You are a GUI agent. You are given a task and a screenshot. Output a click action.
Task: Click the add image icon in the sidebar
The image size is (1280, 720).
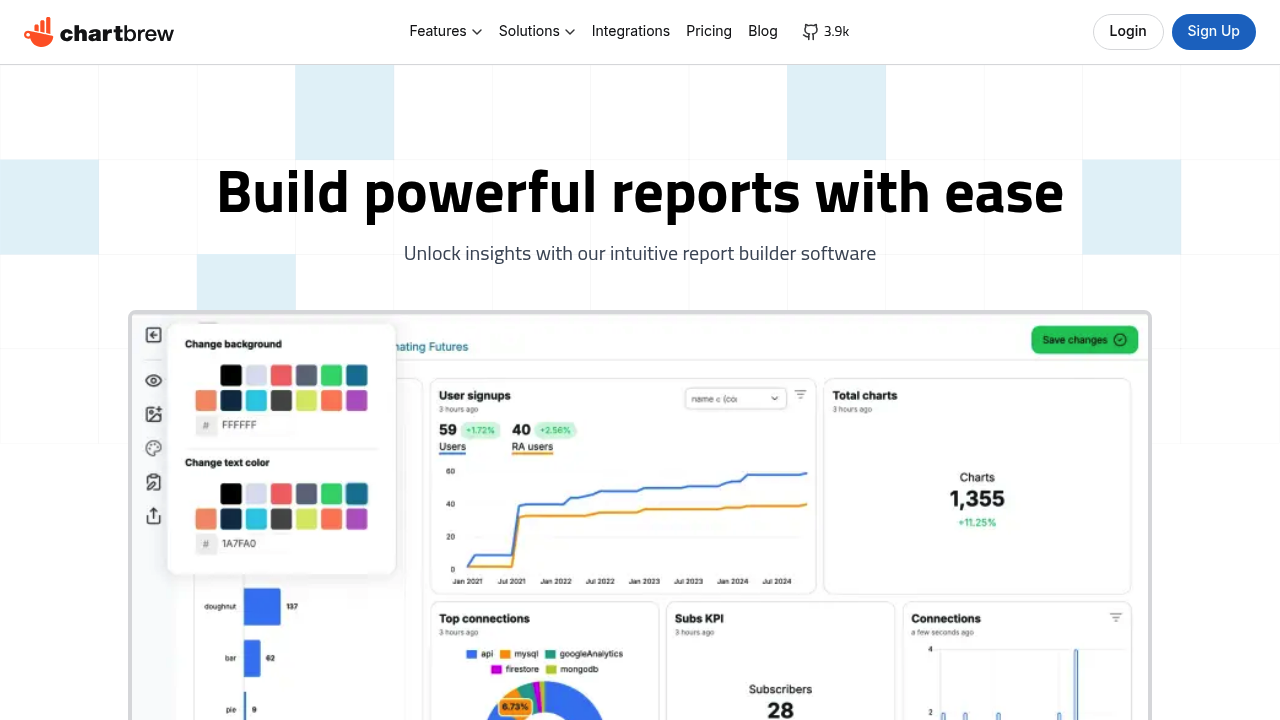pyautogui.click(x=153, y=414)
